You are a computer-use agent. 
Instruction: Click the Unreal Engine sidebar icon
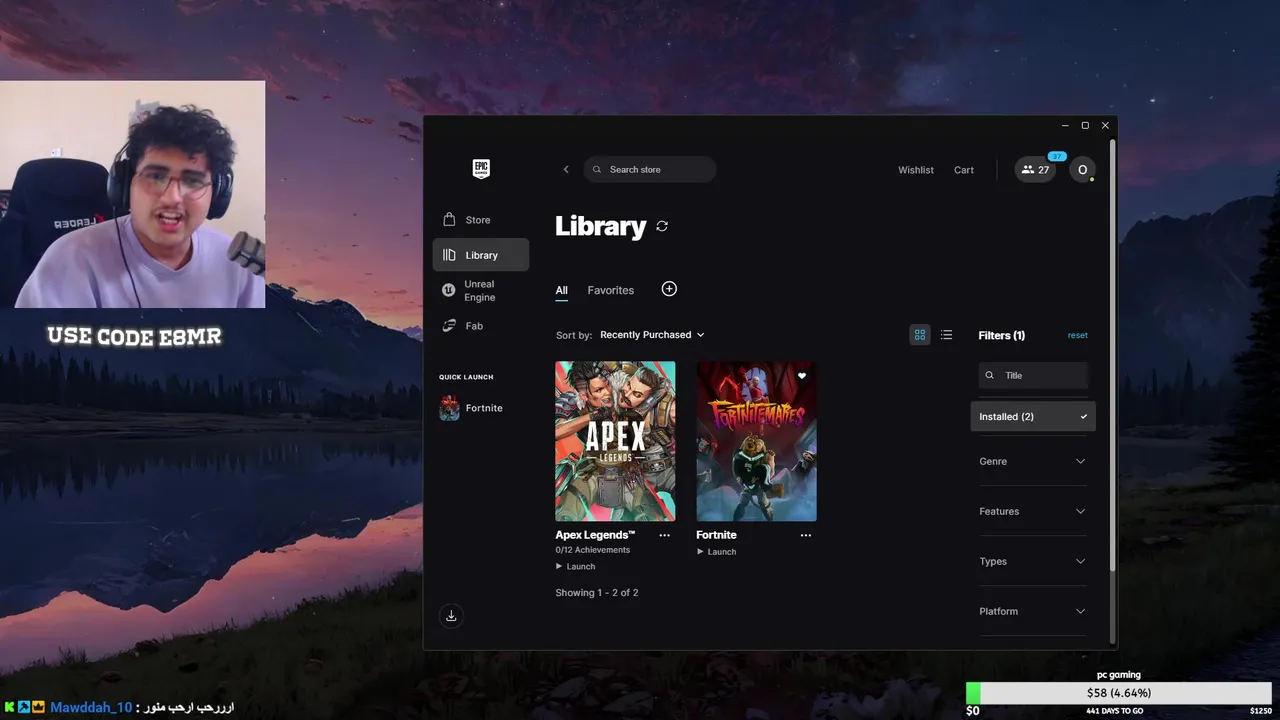pyautogui.click(x=449, y=290)
